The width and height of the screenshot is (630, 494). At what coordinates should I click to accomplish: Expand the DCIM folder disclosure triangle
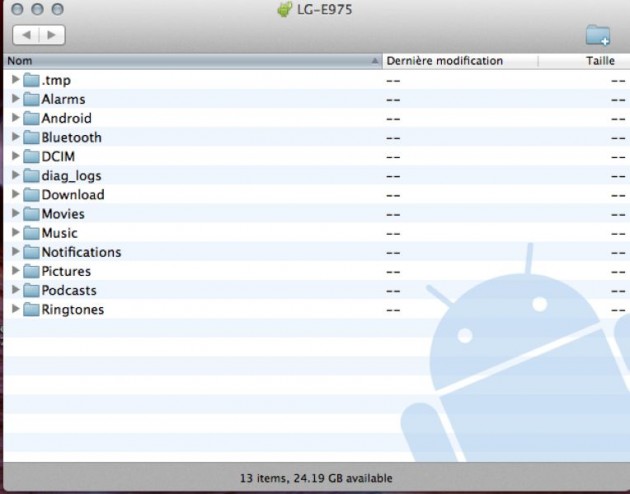pos(15,155)
